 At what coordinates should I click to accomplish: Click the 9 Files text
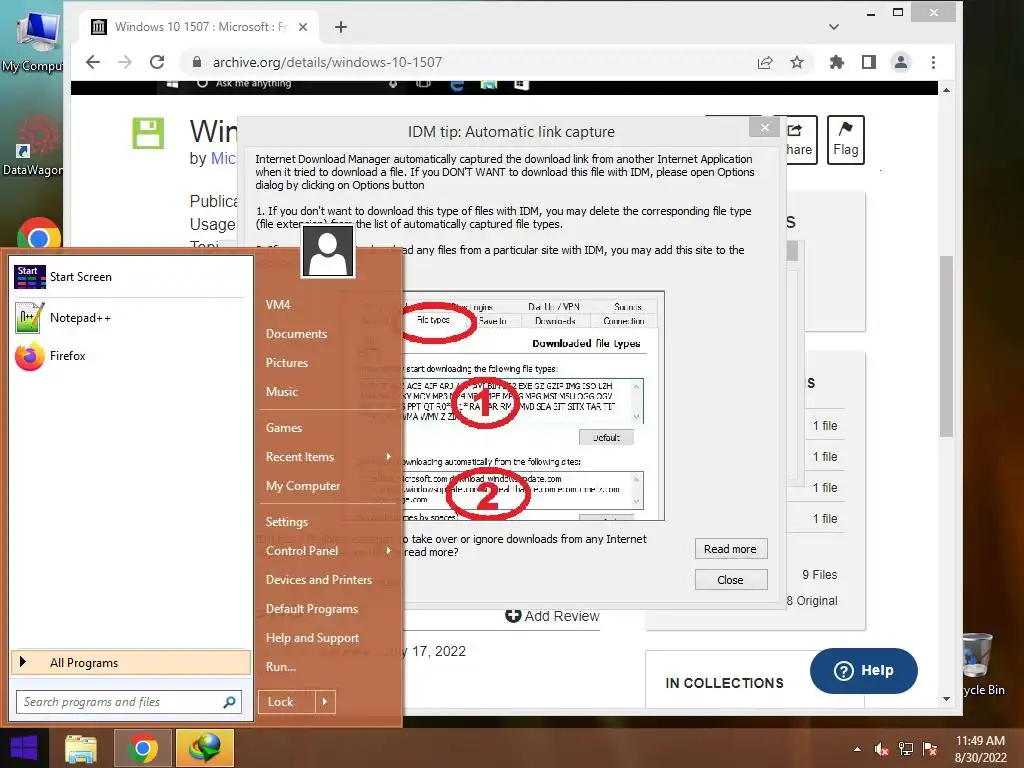pyautogui.click(x=820, y=575)
